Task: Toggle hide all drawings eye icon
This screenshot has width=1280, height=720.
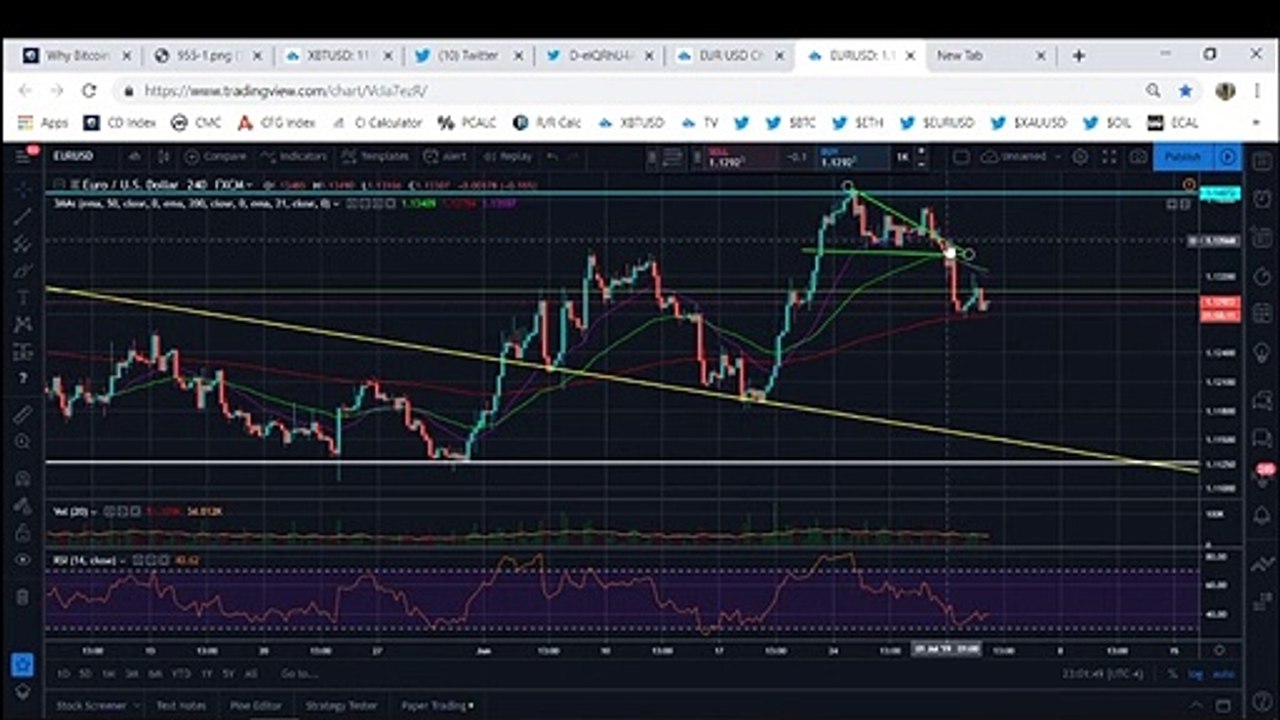Action: [22, 560]
